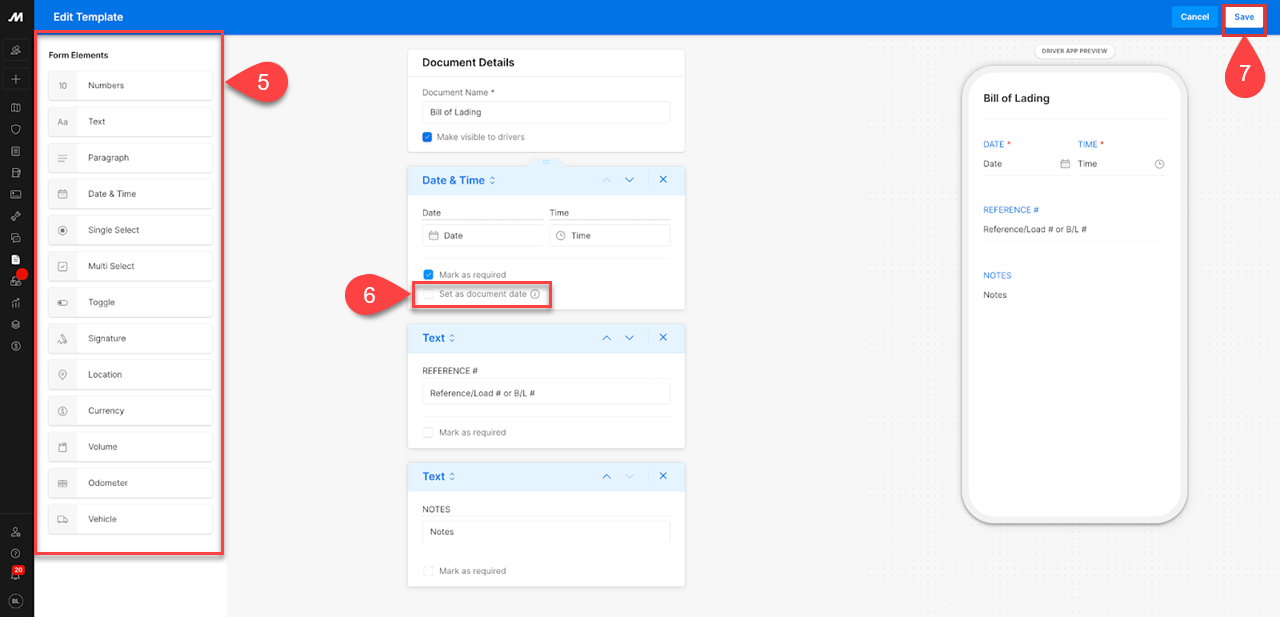Click the Reference/Load # placeholder field in editor
Screen dimensions: 1280x617
click(x=546, y=394)
